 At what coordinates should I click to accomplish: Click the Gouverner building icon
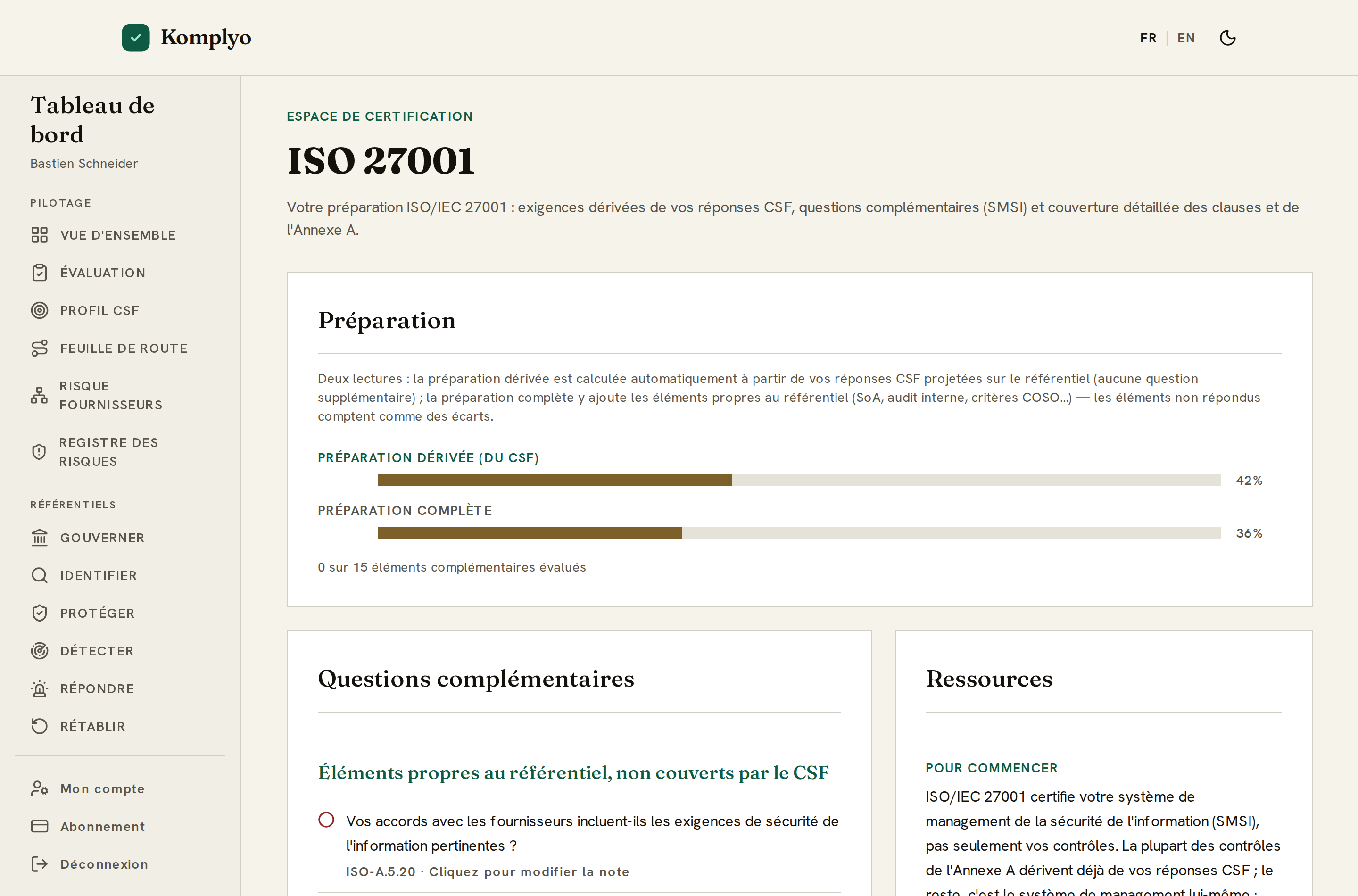pos(40,538)
